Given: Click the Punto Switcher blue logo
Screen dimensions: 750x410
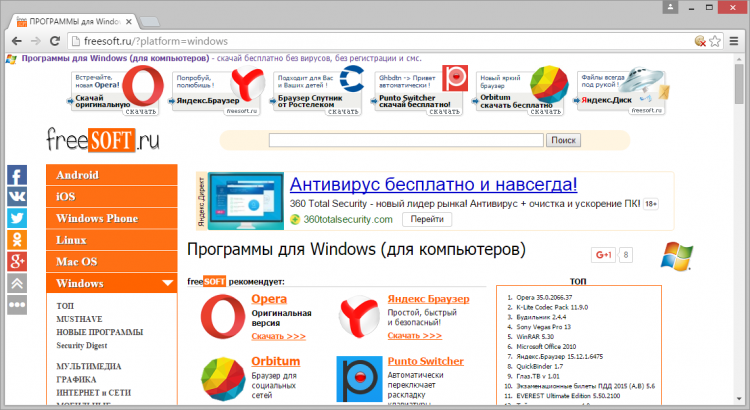Looking at the screenshot, I should coord(359,379).
